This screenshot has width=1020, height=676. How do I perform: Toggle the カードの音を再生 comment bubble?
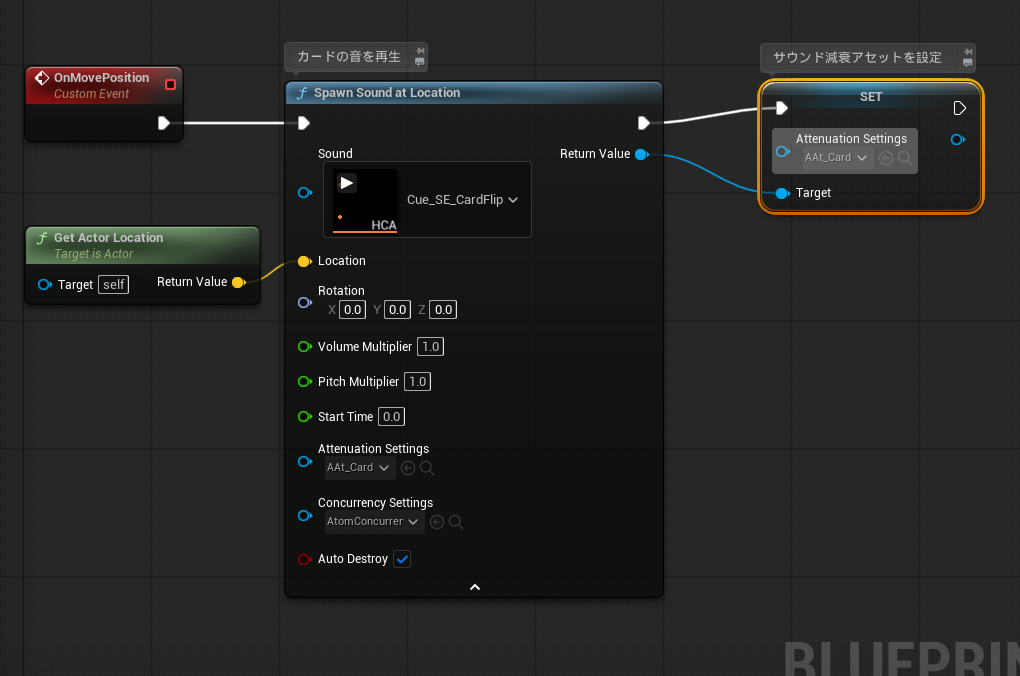[420, 62]
